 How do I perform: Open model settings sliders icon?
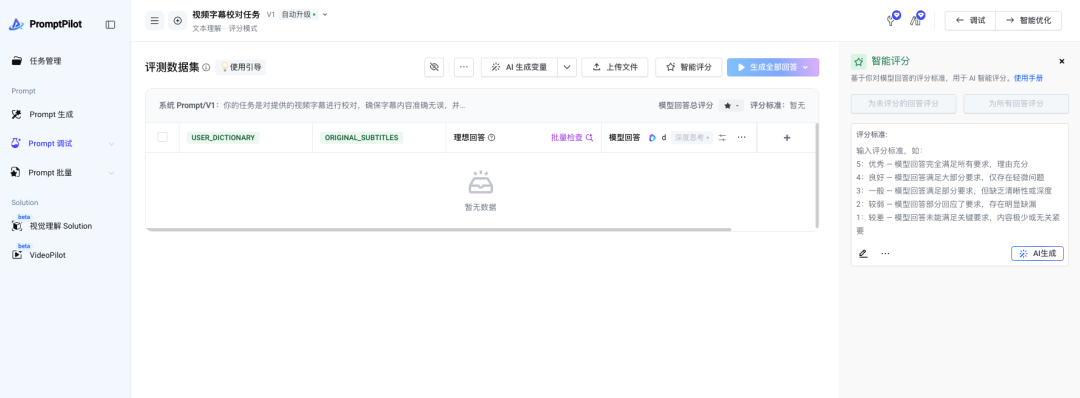[x=723, y=138]
